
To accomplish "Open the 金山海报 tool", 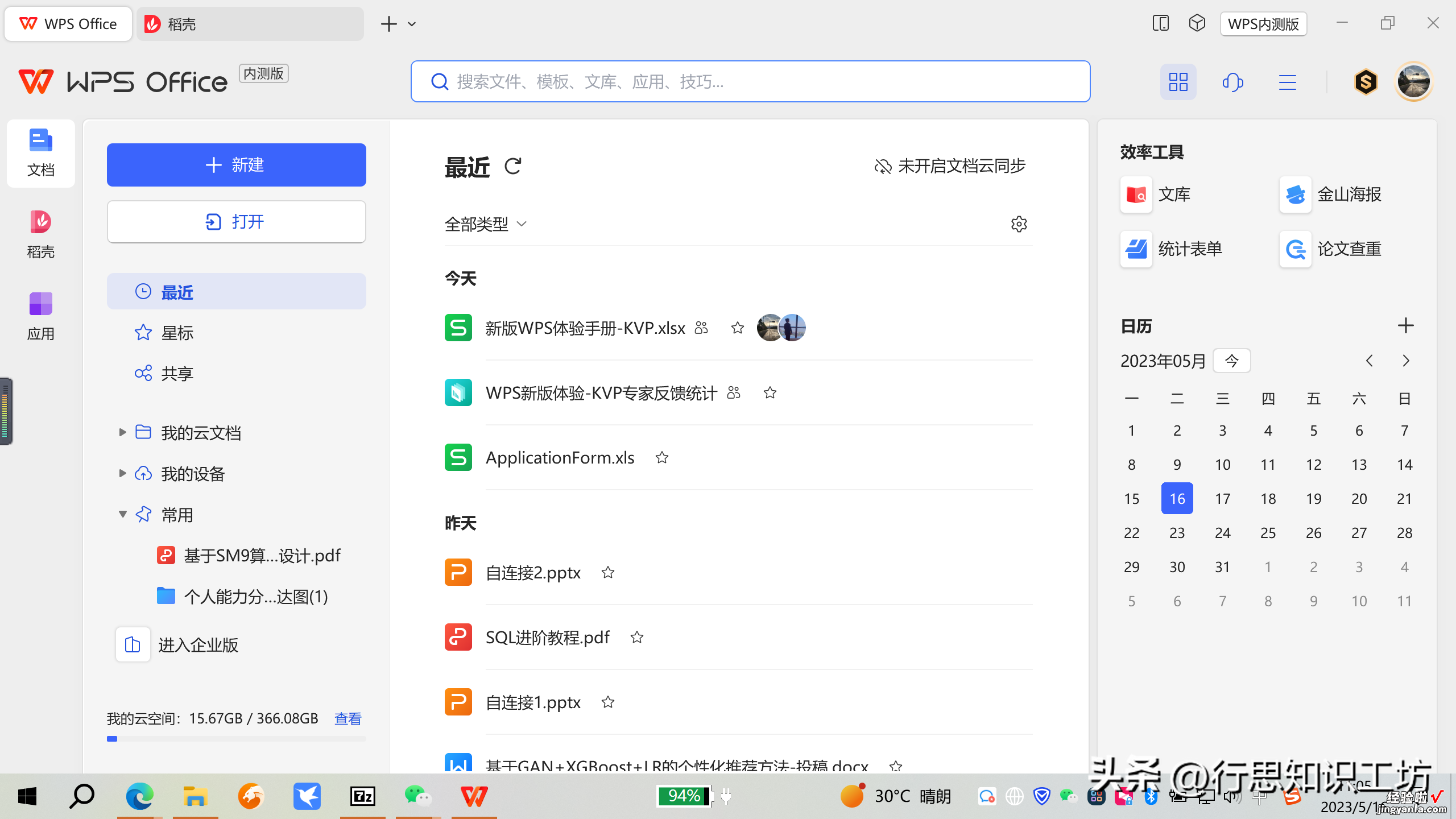I will 1331,195.
